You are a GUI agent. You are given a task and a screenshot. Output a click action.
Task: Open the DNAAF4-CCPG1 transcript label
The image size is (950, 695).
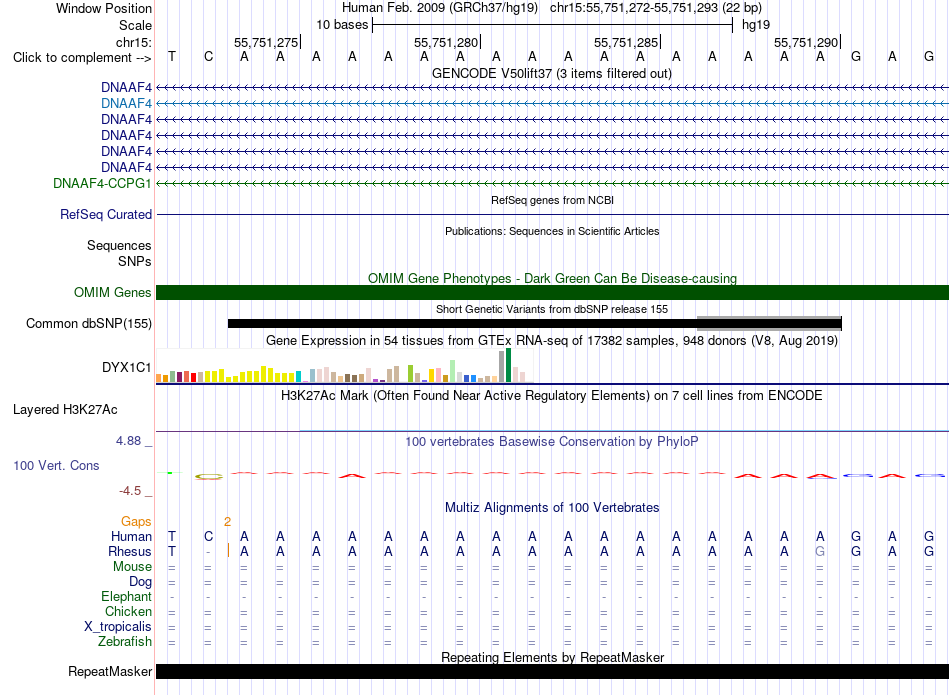tap(102, 184)
